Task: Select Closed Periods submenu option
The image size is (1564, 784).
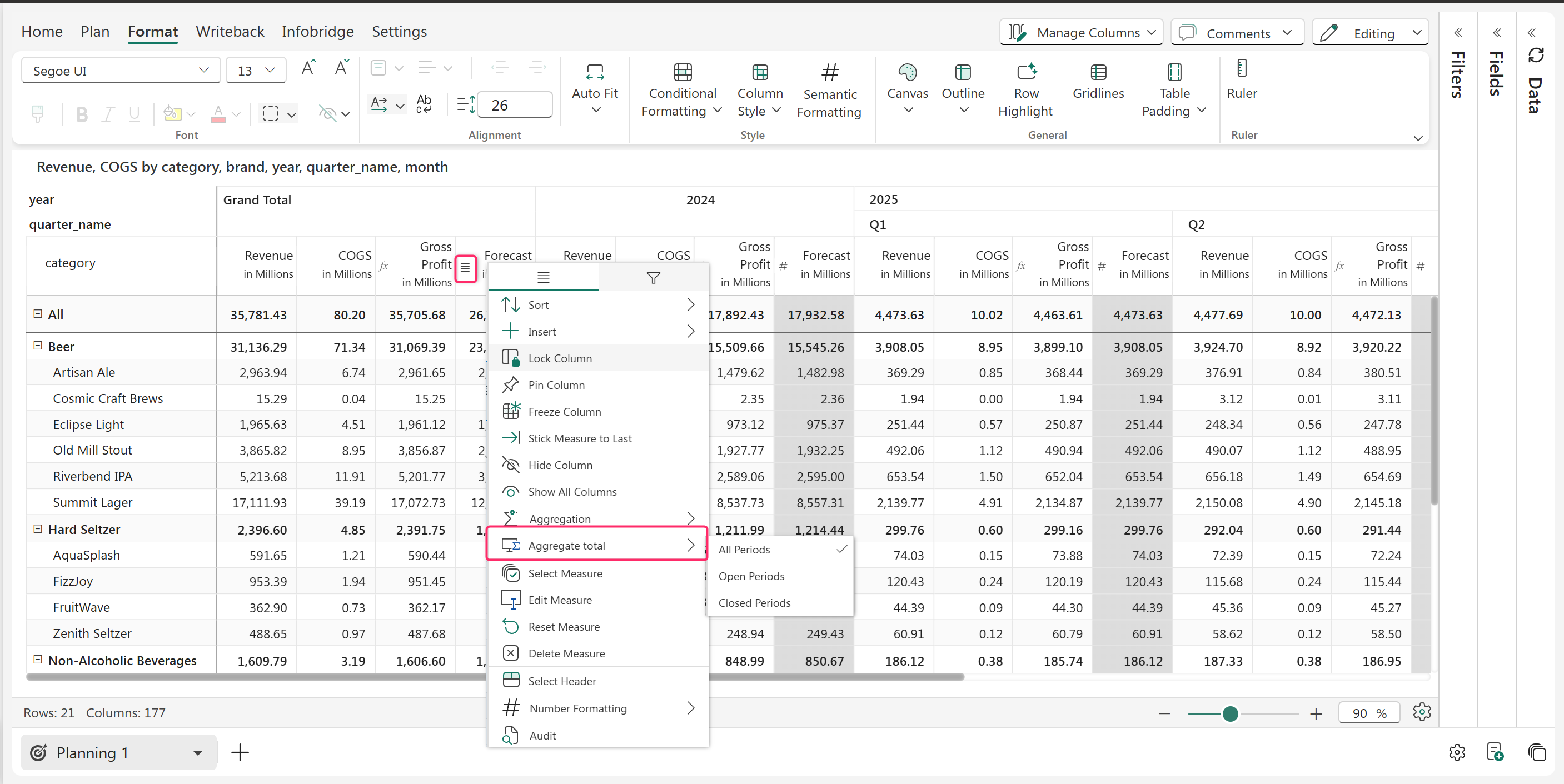Action: pyautogui.click(x=754, y=602)
